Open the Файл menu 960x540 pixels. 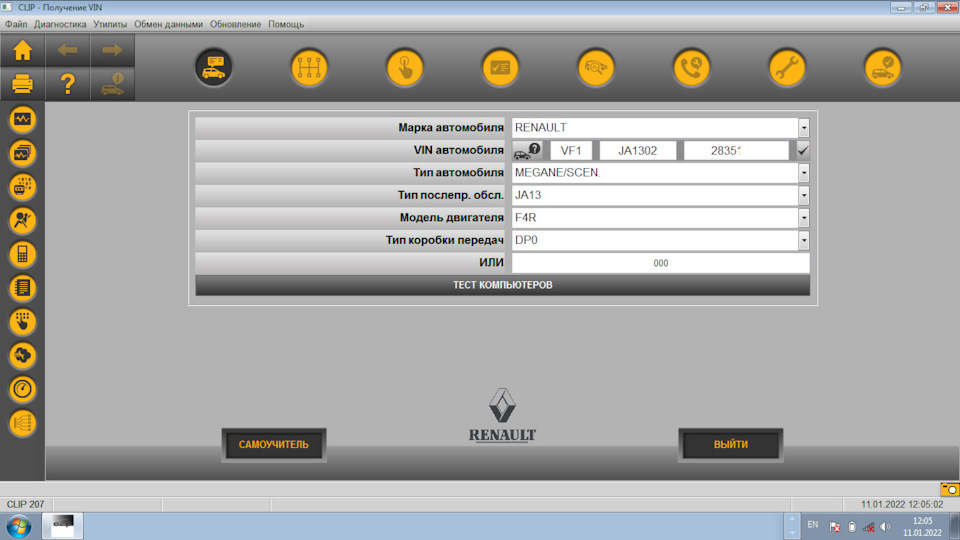pyautogui.click(x=16, y=24)
